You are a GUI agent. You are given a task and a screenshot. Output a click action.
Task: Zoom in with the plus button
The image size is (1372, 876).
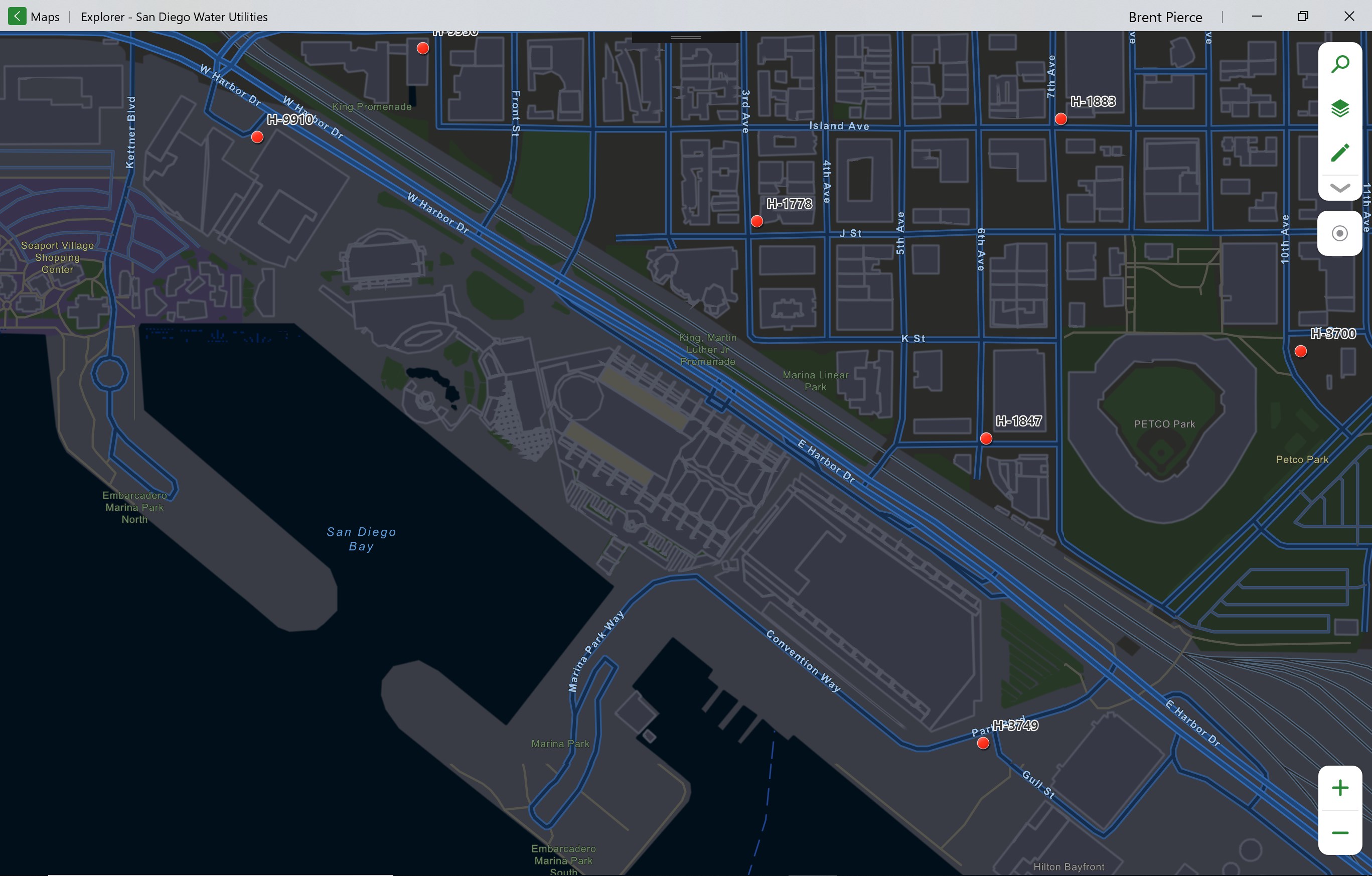pos(1339,788)
